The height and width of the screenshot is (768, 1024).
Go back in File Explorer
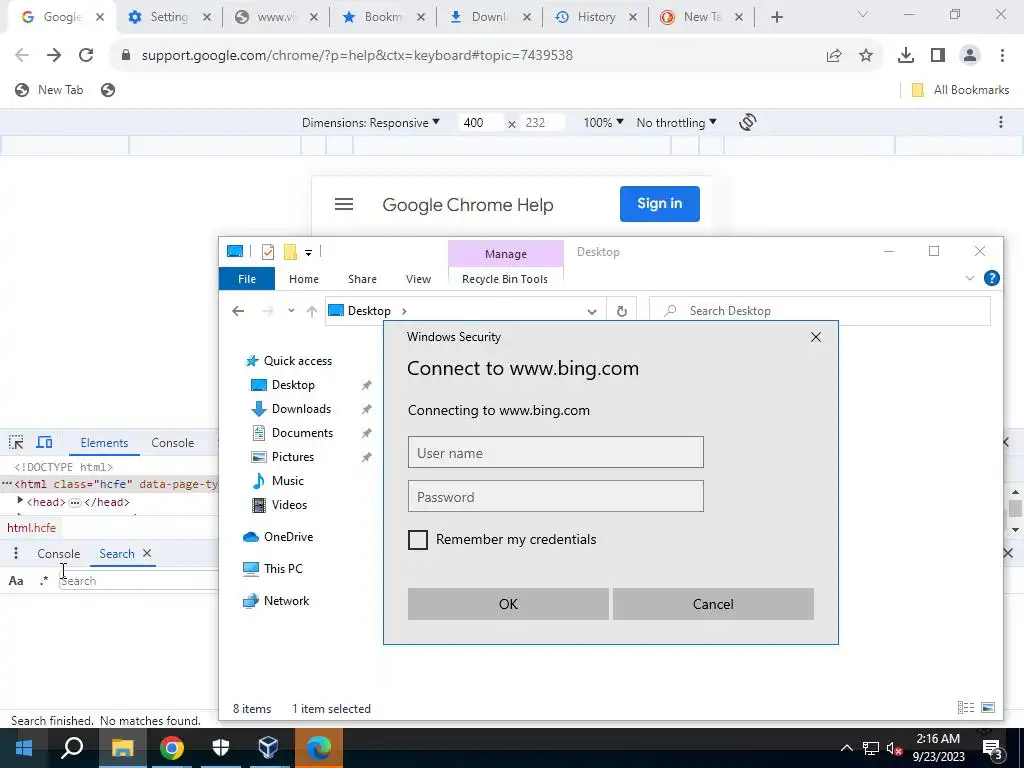tap(238, 311)
